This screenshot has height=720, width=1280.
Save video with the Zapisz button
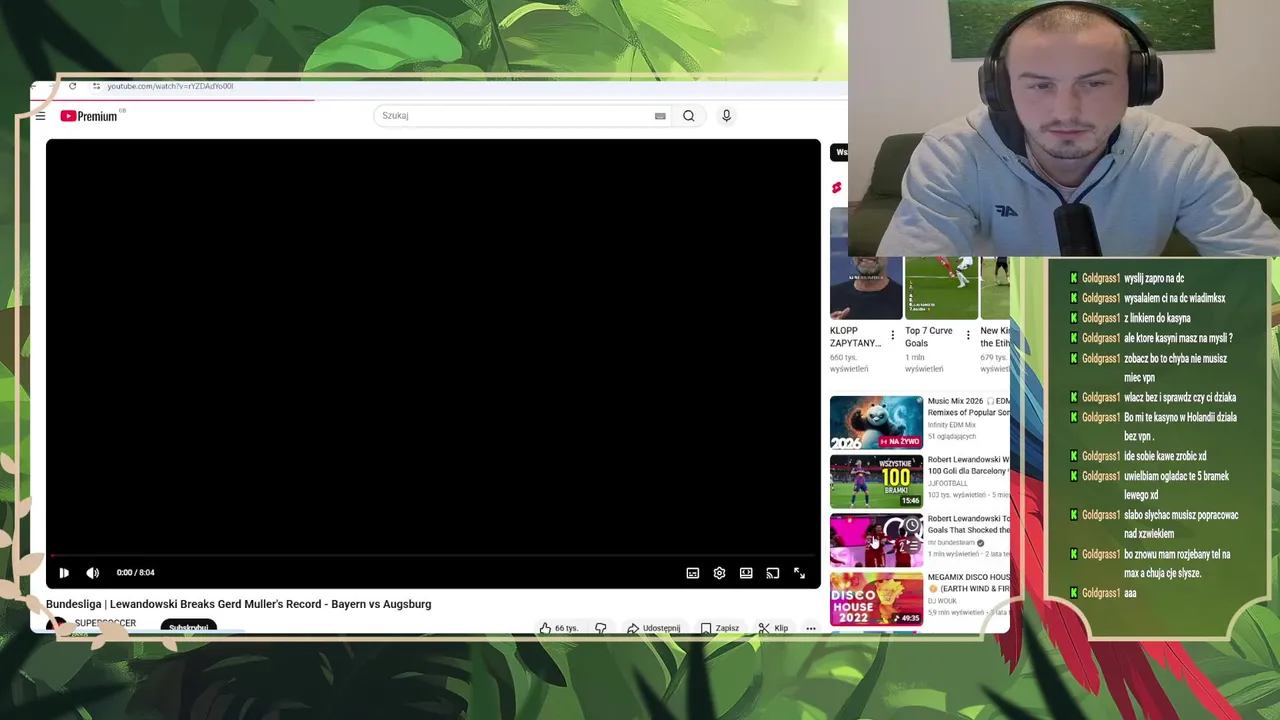(720, 628)
